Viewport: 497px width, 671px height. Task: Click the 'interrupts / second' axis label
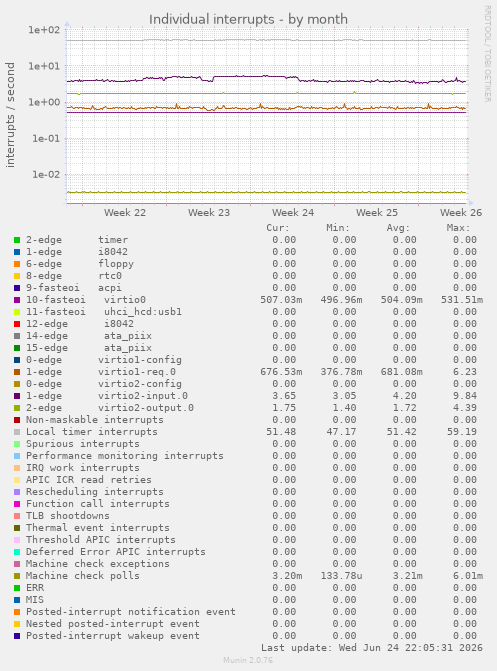[x=10, y=115]
